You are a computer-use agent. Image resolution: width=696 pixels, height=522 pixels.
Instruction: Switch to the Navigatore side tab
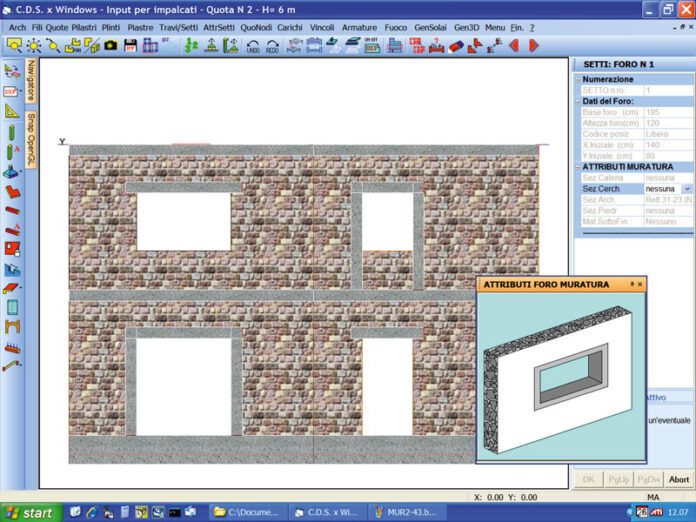pos(31,80)
